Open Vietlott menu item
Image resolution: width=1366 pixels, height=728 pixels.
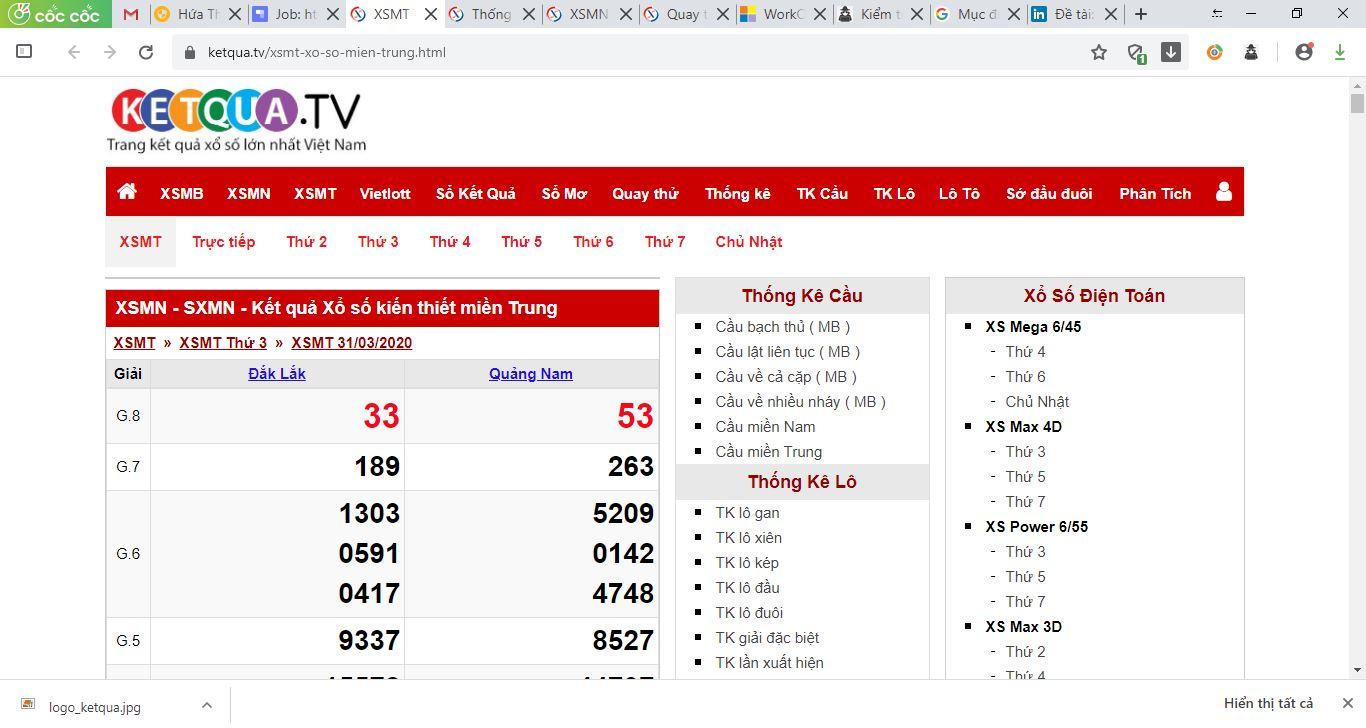(385, 193)
